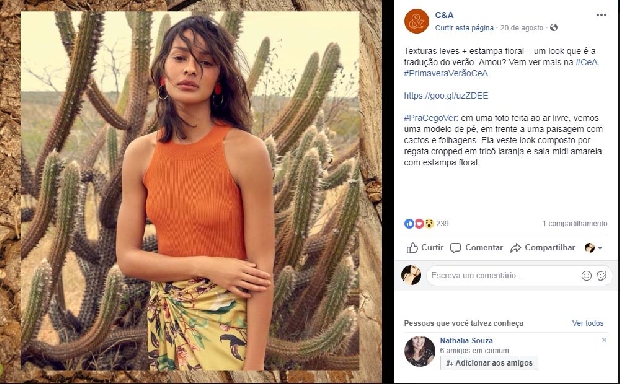Click the Curtir thumbs-up icon
Viewport: 620px width, 384px height.
[x=412, y=248]
